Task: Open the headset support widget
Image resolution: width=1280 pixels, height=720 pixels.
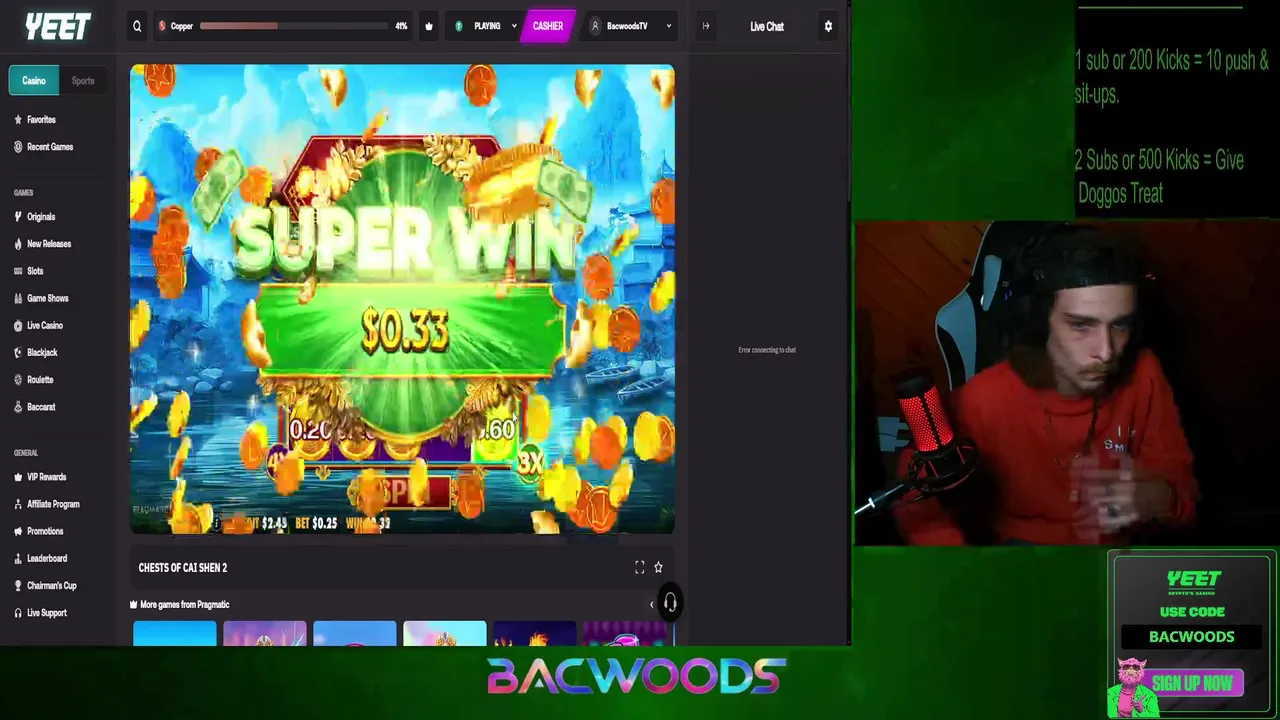Action: (x=670, y=603)
